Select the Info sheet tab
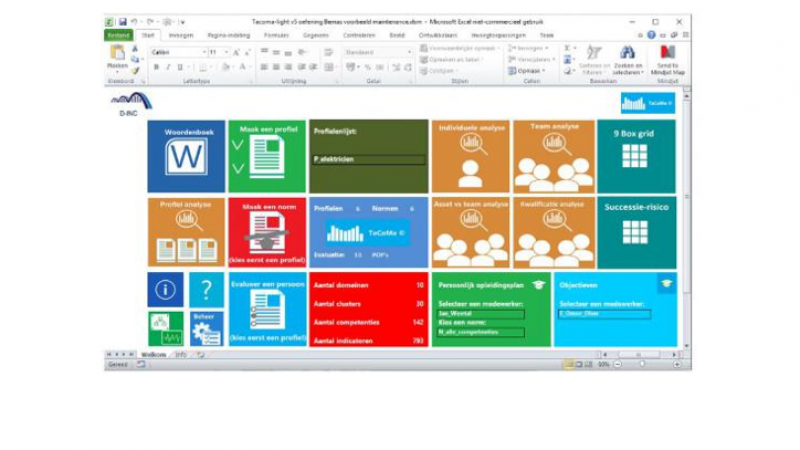The image size is (800, 450). coord(181,354)
